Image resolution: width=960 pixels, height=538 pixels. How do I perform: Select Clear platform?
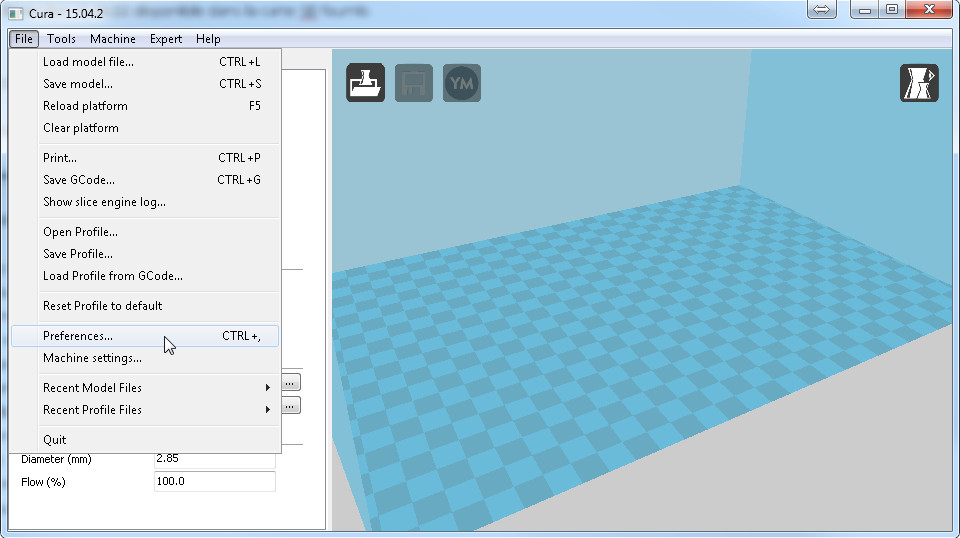[145, 128]
